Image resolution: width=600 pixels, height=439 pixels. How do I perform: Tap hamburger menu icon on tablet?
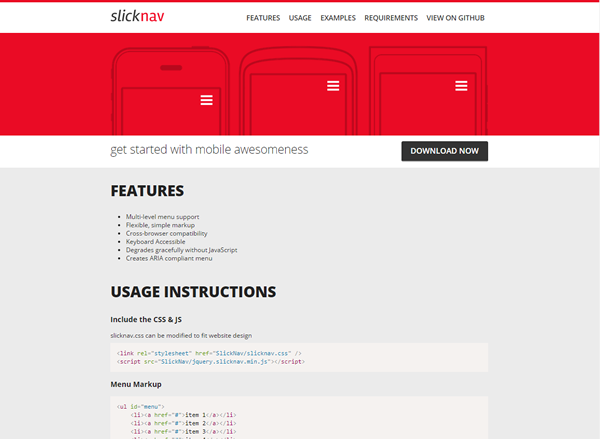click(x=461, y=86)
